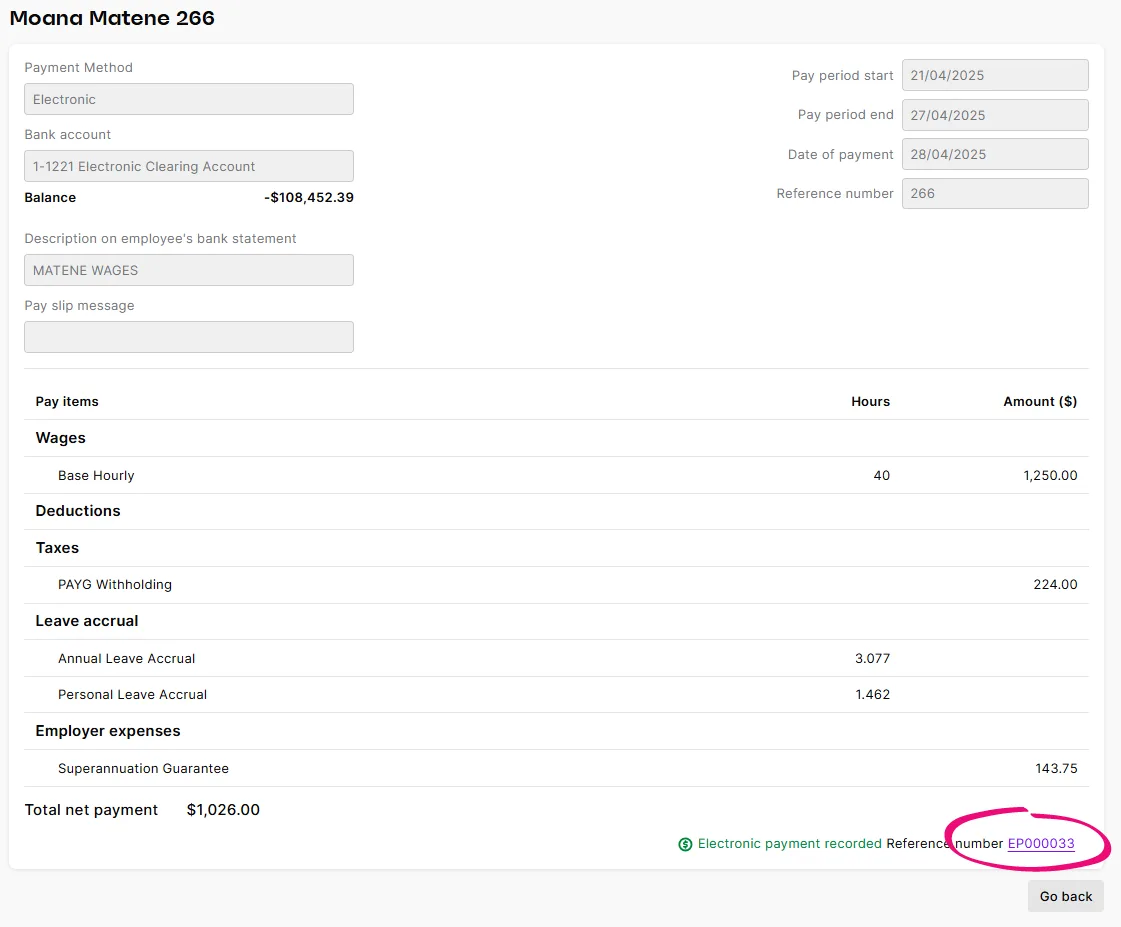Select the Date of payment 28/04/2025 field

point(994,153)
